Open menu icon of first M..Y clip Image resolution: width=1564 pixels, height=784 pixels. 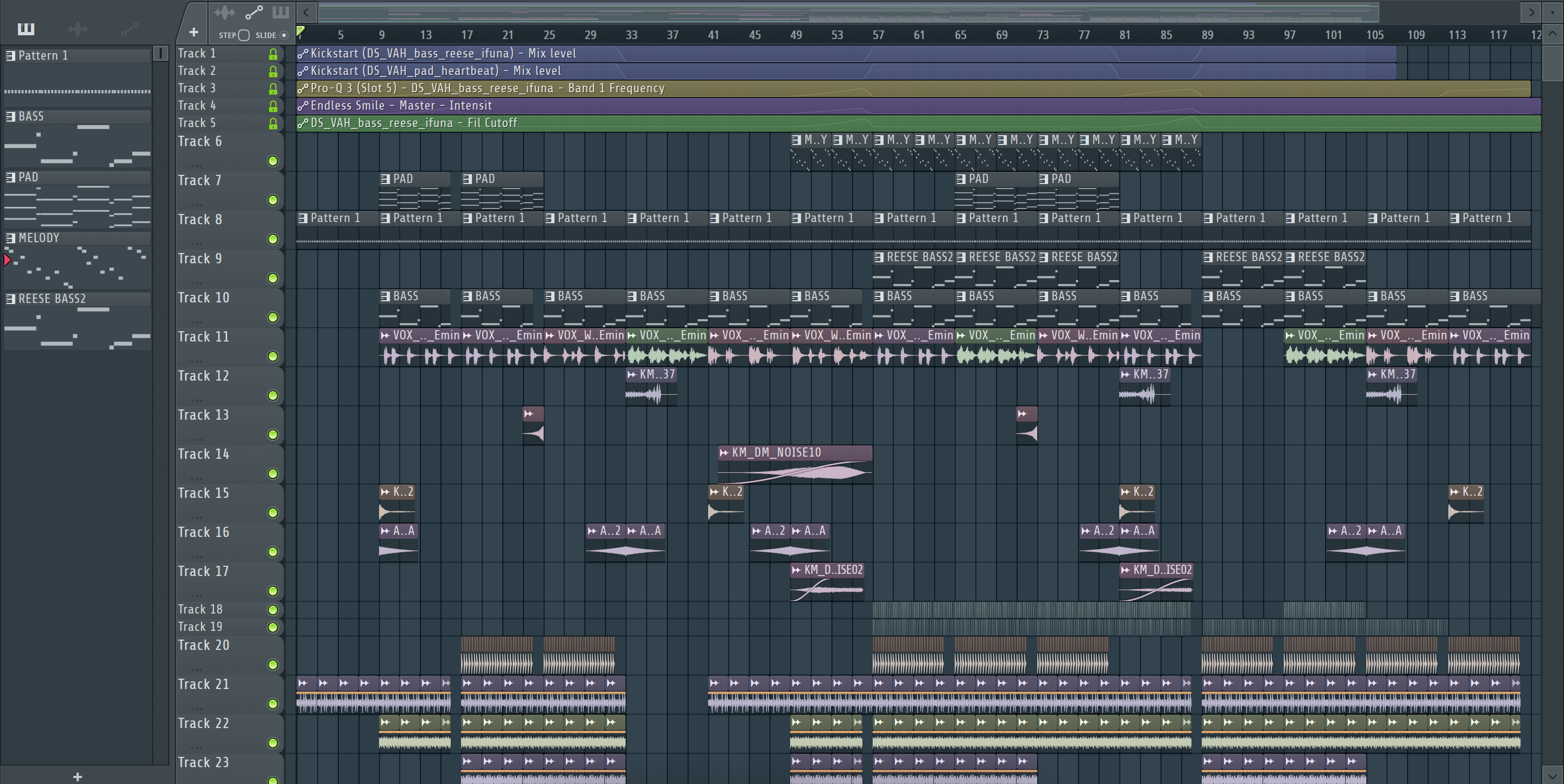click(x=796, y=140)
